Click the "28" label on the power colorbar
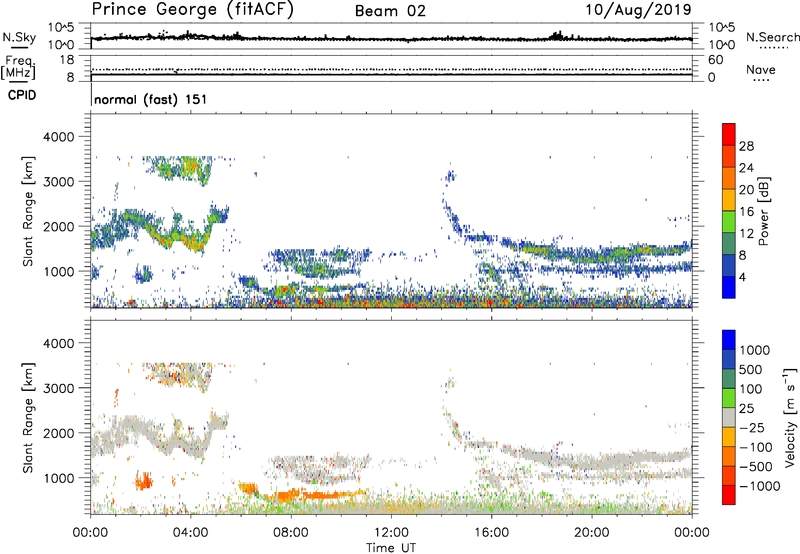Screen dimensions: 800x554 tap(746, 146)
